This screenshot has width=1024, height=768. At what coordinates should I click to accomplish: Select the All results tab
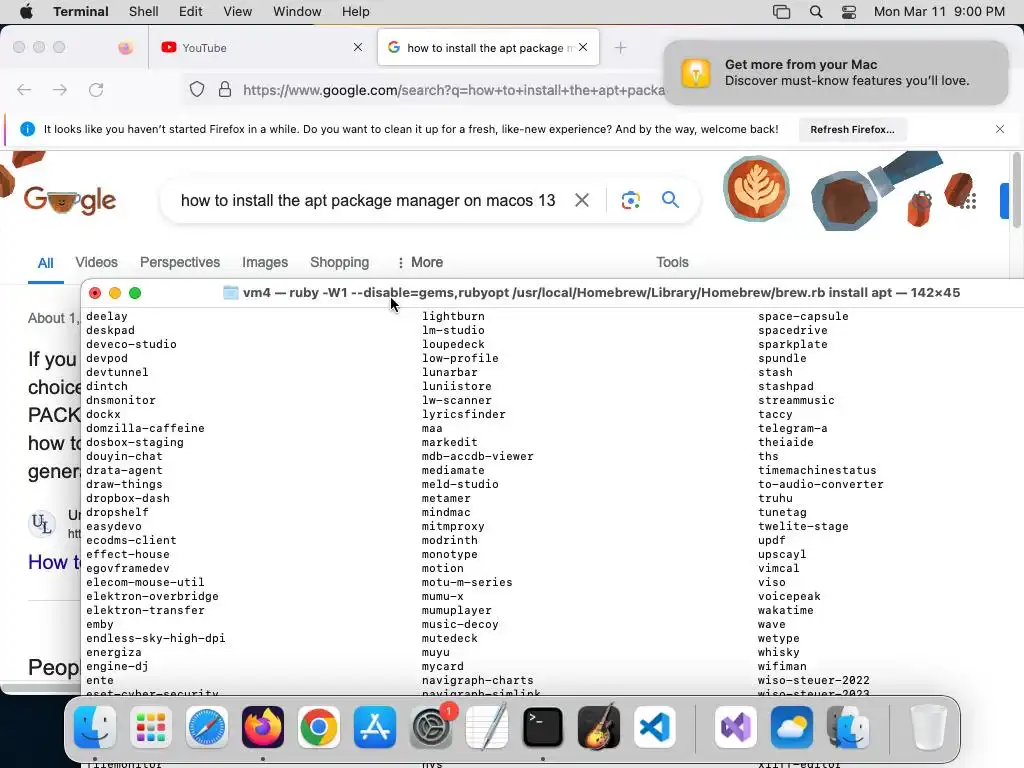point(45,263)
